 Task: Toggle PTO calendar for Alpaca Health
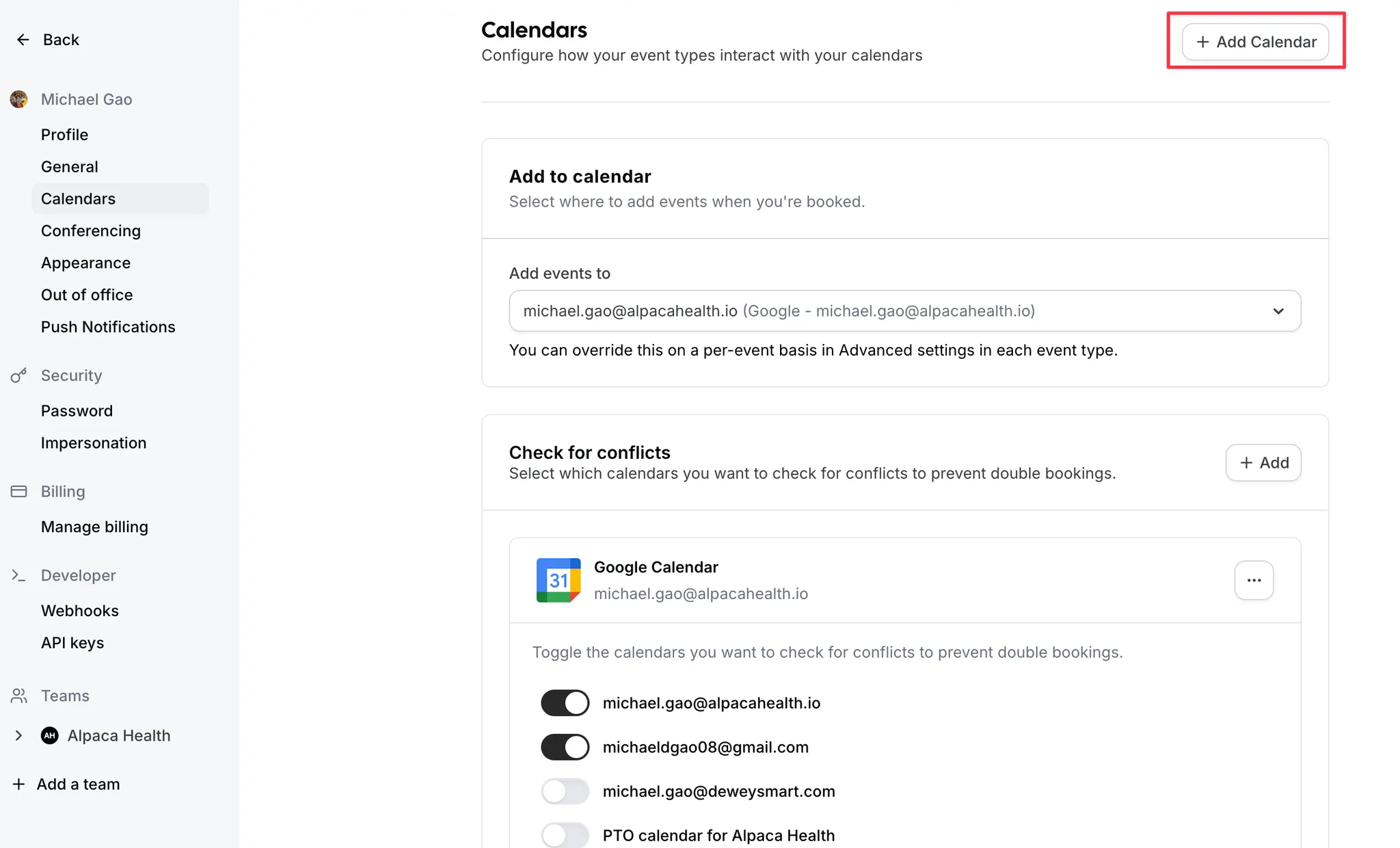[565, 835]
